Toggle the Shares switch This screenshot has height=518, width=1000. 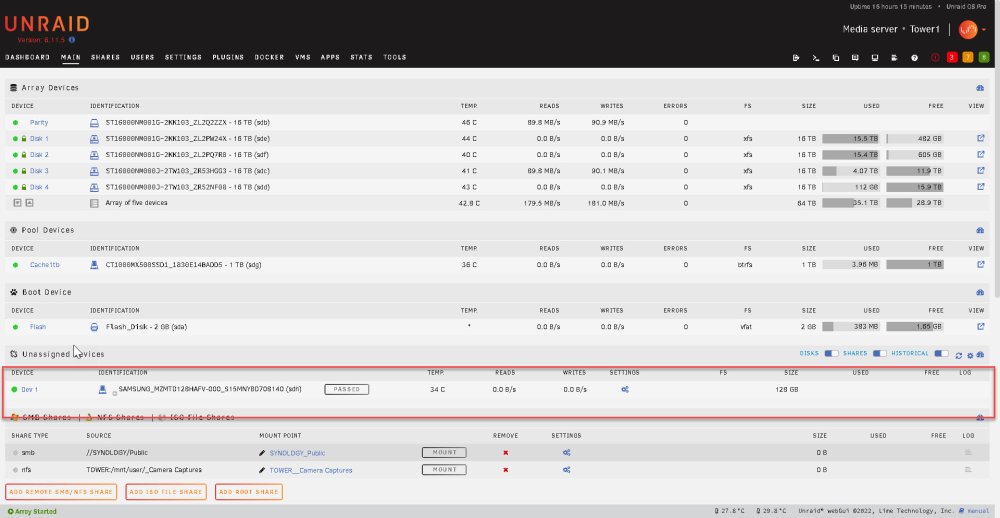pyautogui.click(x=880, y=353)
